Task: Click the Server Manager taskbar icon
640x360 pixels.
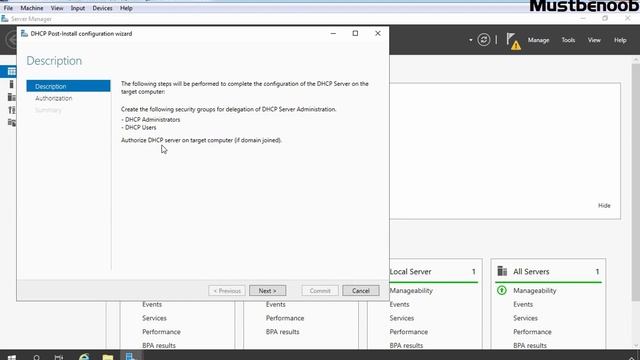Action: tap(131, 356)
